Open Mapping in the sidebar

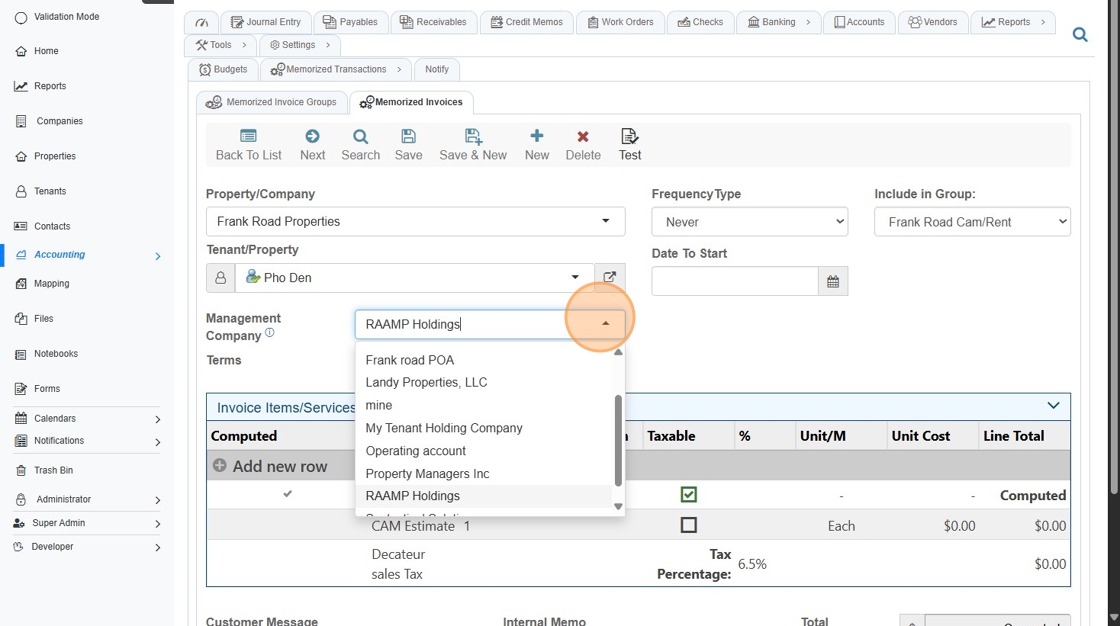pyautogui.click(x=51, y=284)
